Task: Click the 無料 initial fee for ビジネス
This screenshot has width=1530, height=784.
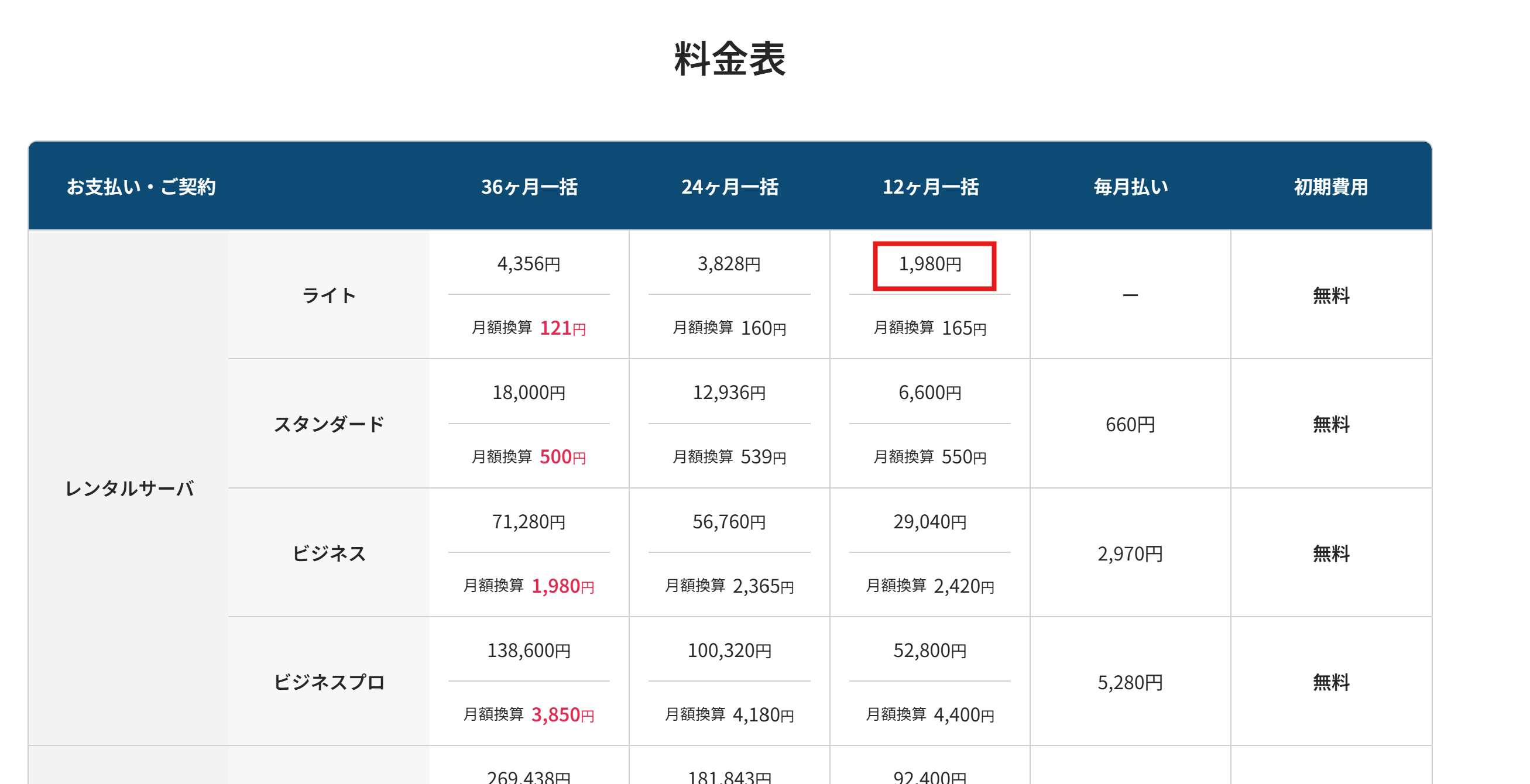Action: (x=1331, y=553)
